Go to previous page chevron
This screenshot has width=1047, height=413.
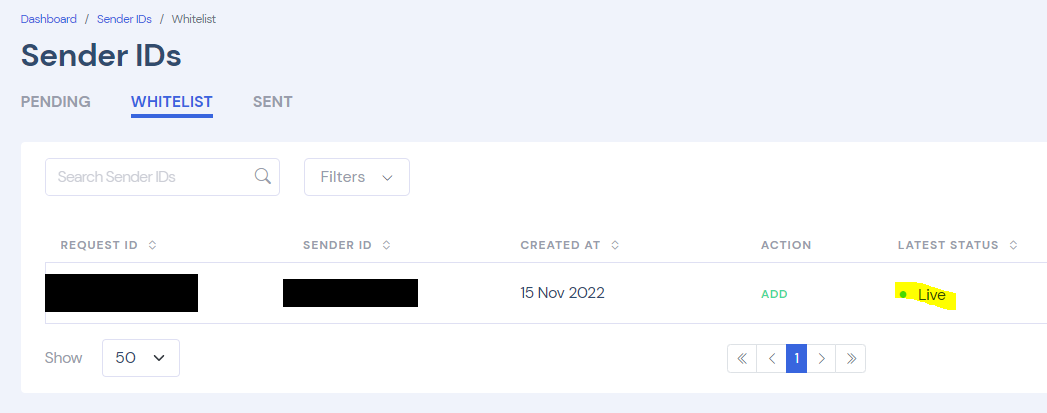click(771, 358)
